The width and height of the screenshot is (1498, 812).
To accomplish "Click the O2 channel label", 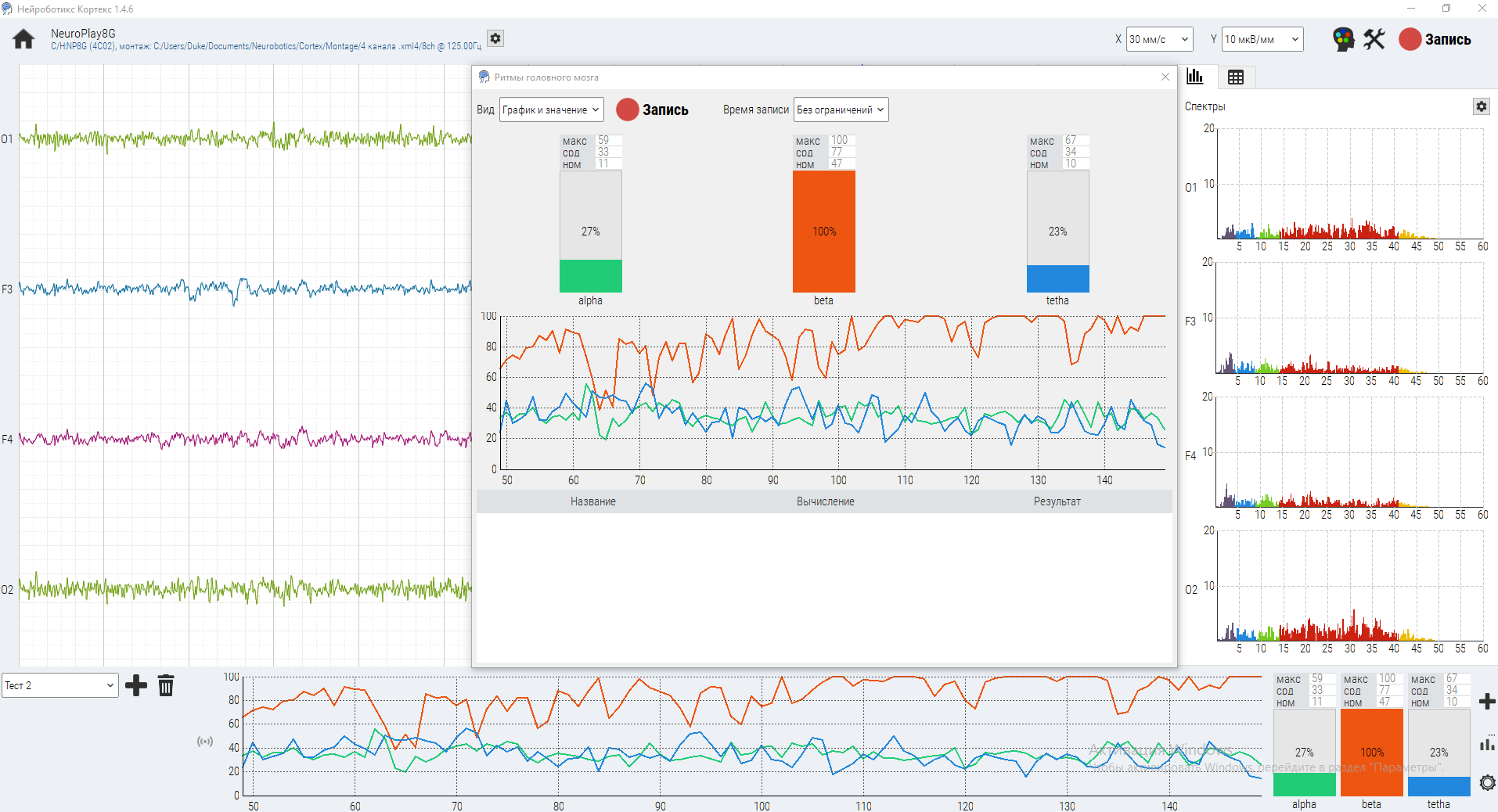I will 7,590.
